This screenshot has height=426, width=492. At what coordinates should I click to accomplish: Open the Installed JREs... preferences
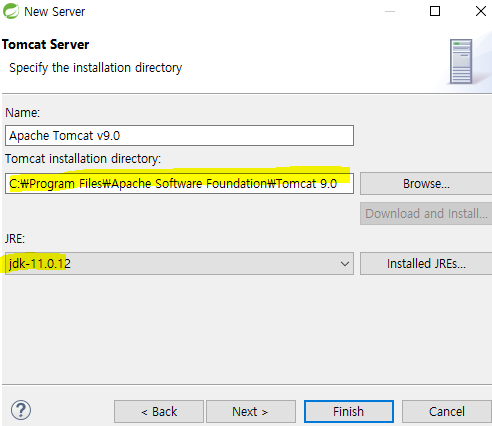tap(426, 264)
